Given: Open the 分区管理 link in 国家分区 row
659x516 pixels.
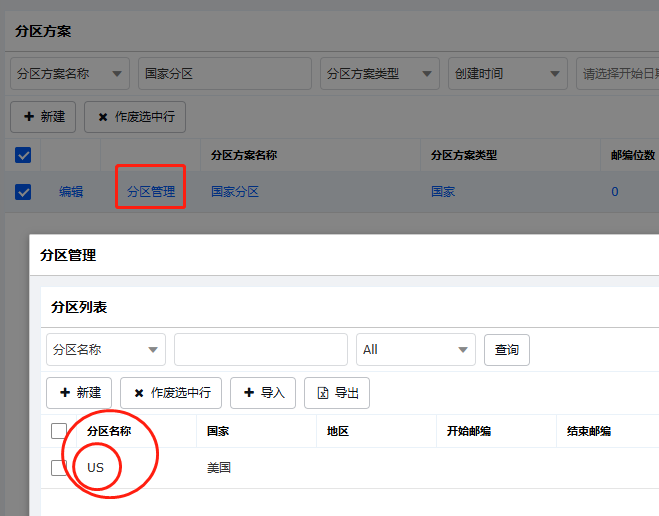Looking at the screenshot, I should coord(151,192).
